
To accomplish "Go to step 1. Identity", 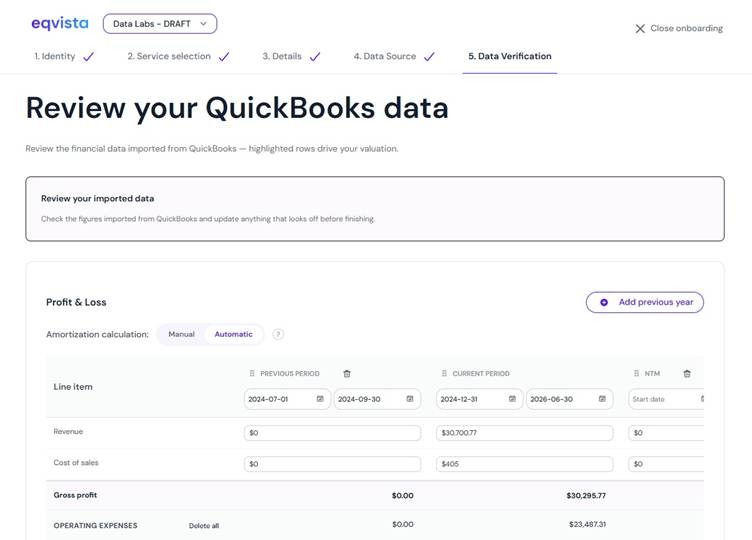I will pos(55,56).
